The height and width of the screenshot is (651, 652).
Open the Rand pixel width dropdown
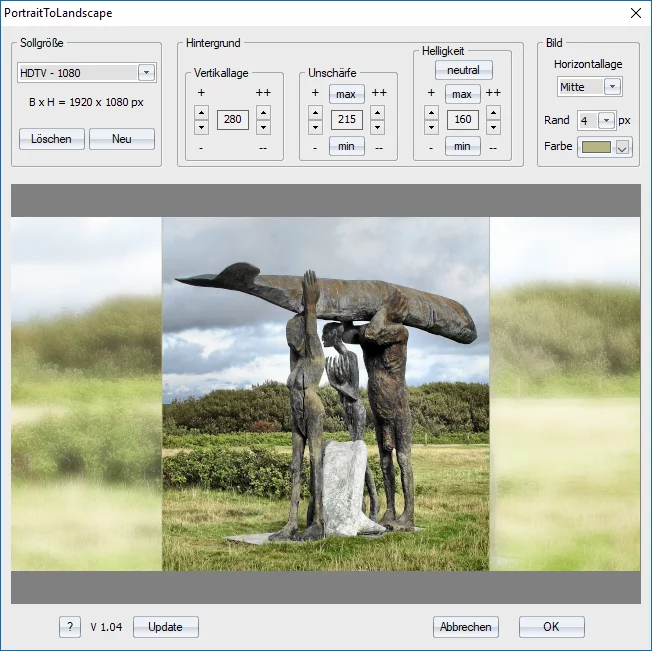tap(606, 120)
